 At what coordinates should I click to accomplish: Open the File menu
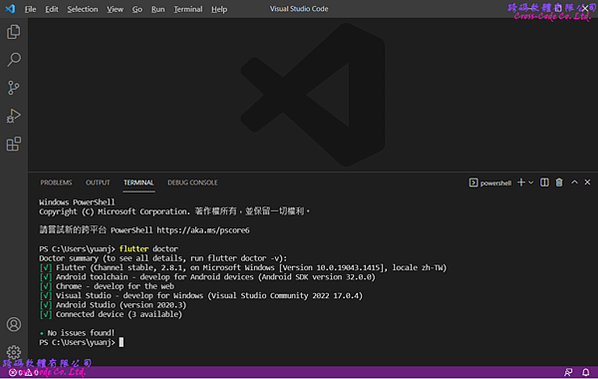[x=30, y=9]
